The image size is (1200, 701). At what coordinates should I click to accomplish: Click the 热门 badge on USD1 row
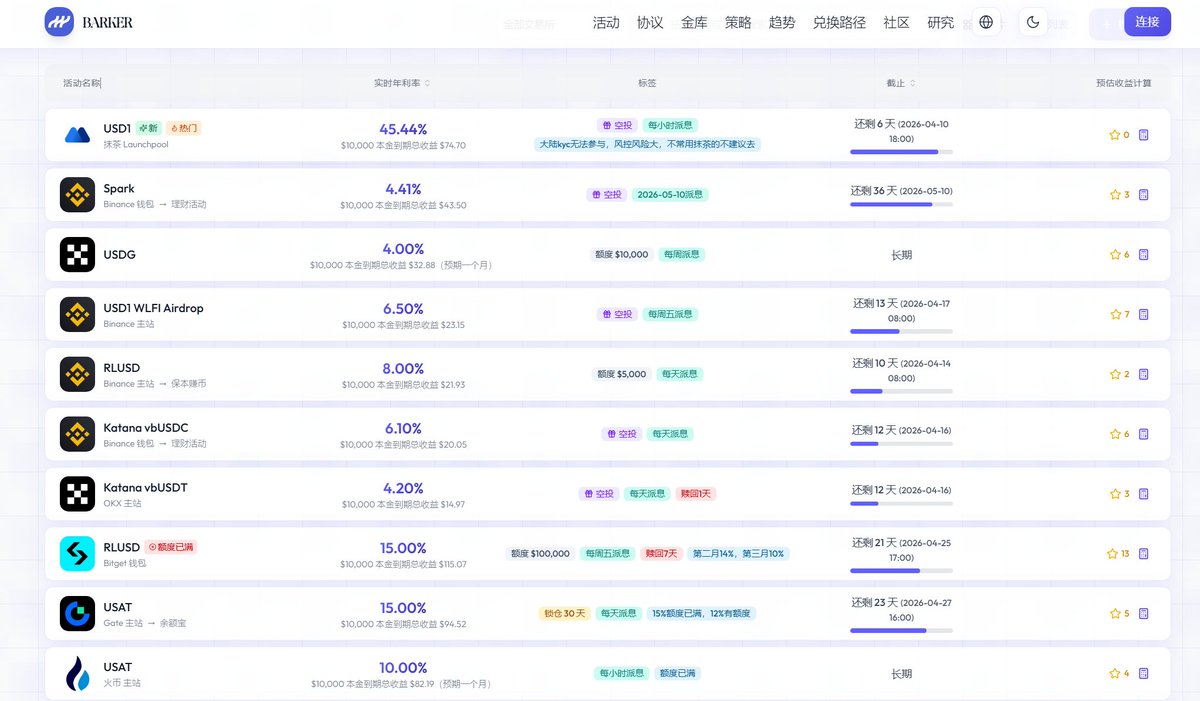coord(183,128)
